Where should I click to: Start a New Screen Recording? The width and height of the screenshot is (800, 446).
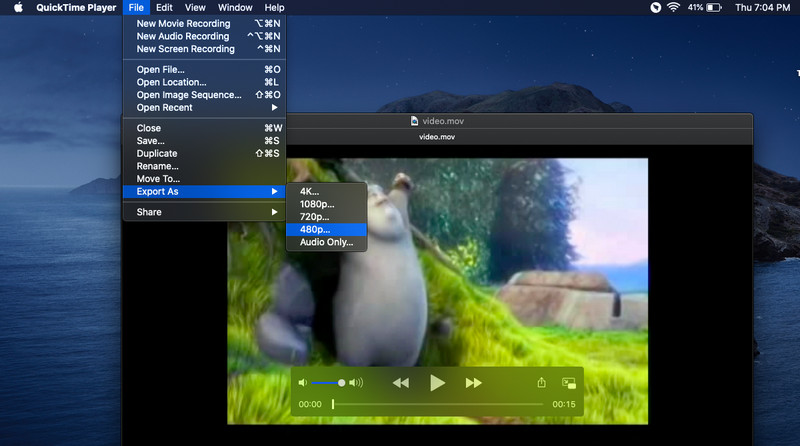[205, 49]
